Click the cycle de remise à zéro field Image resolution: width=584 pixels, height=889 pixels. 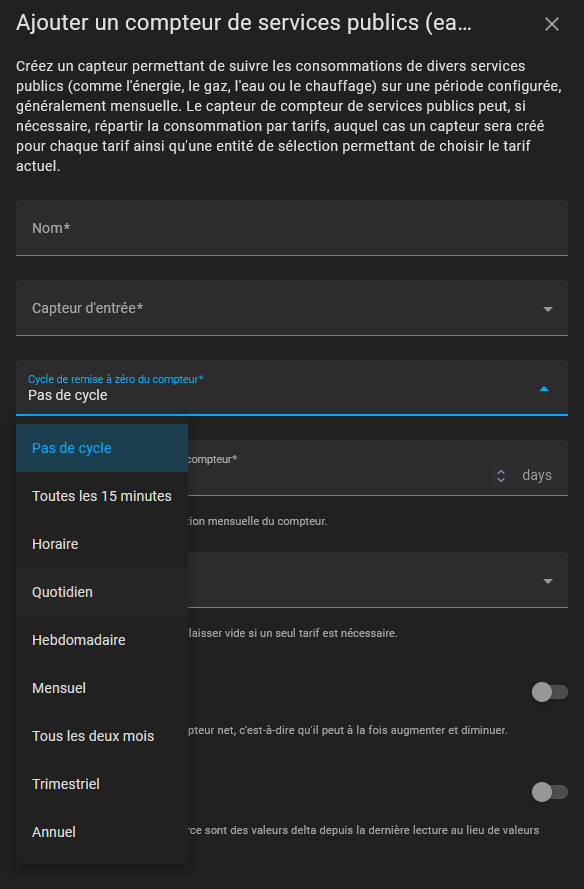pyautogui.click(x=291, y=388)
